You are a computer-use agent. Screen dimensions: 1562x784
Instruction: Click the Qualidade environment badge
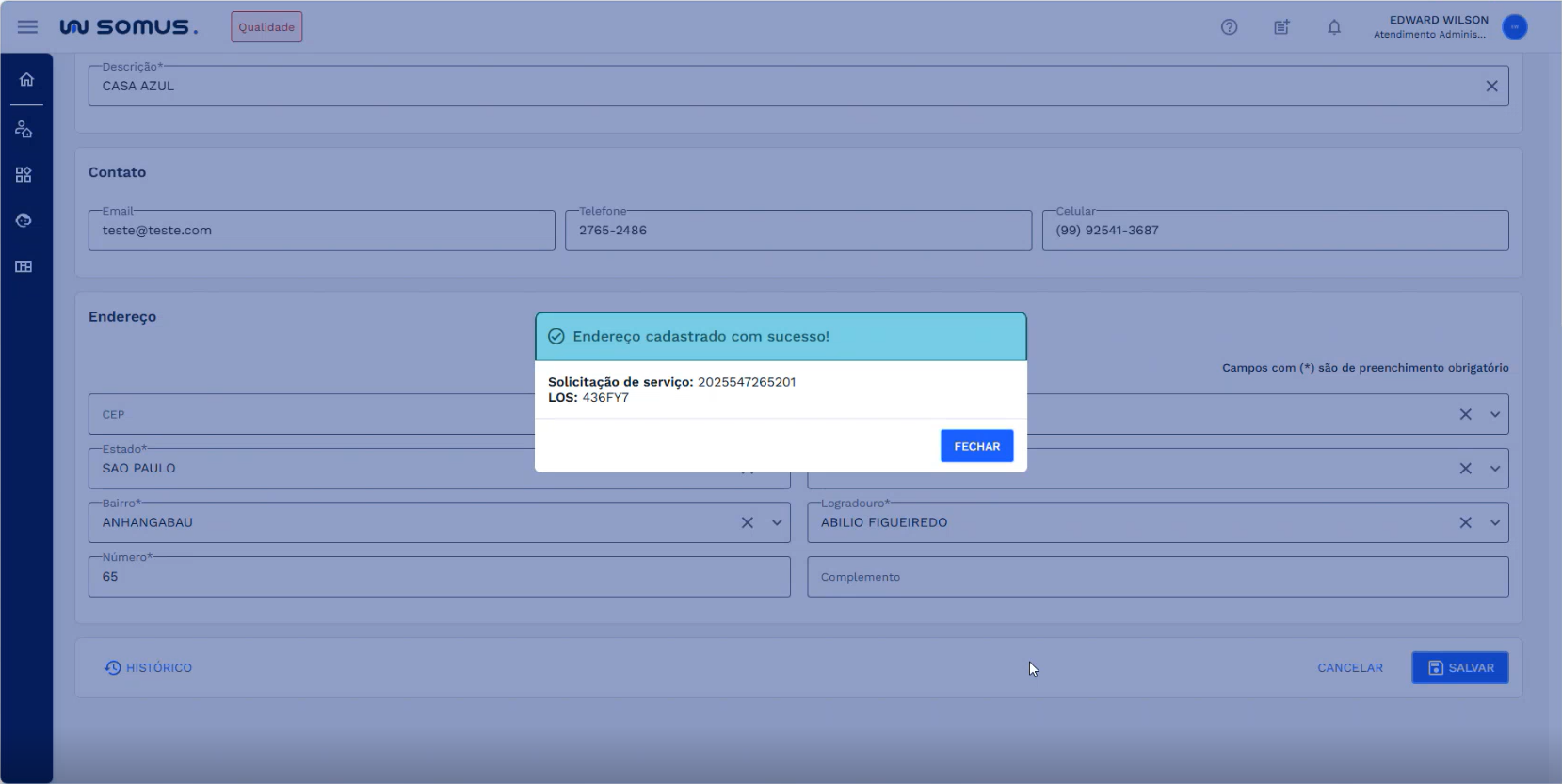click(266, 27)
